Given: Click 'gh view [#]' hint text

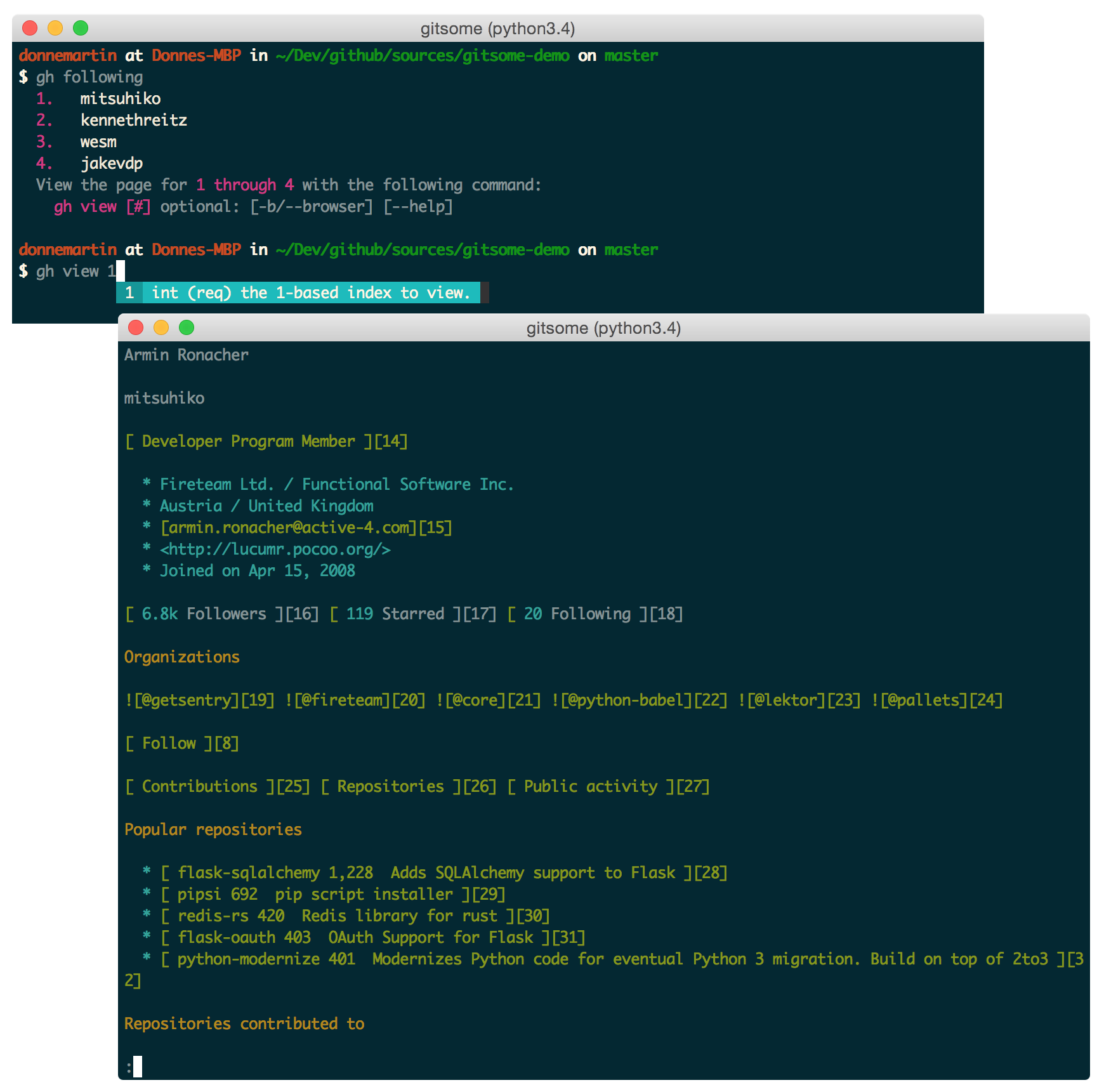Looking at the screenshot, I should pyautogui.click(x=102, y=206).
